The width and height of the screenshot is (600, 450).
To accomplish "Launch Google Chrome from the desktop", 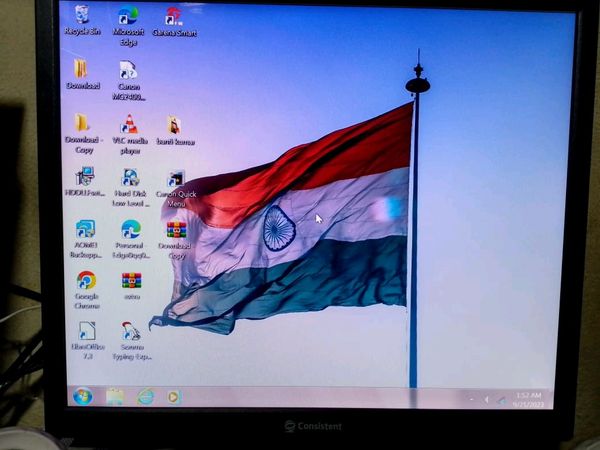I will [x=86, y=280].
